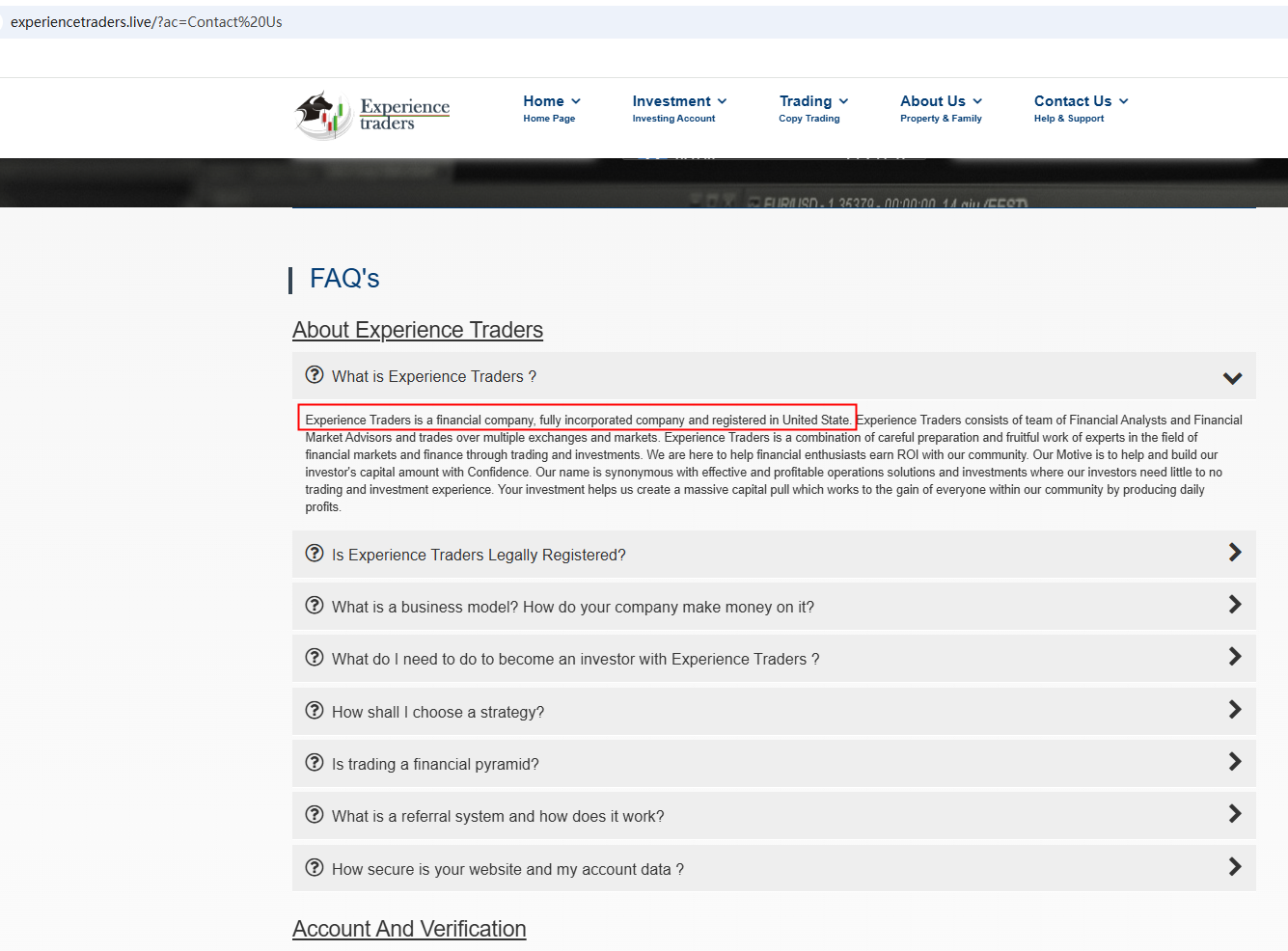Viewport: 1288px width, 951px height.
Task: Click 'Investing Account' submenu label
Action: point(673,119)
